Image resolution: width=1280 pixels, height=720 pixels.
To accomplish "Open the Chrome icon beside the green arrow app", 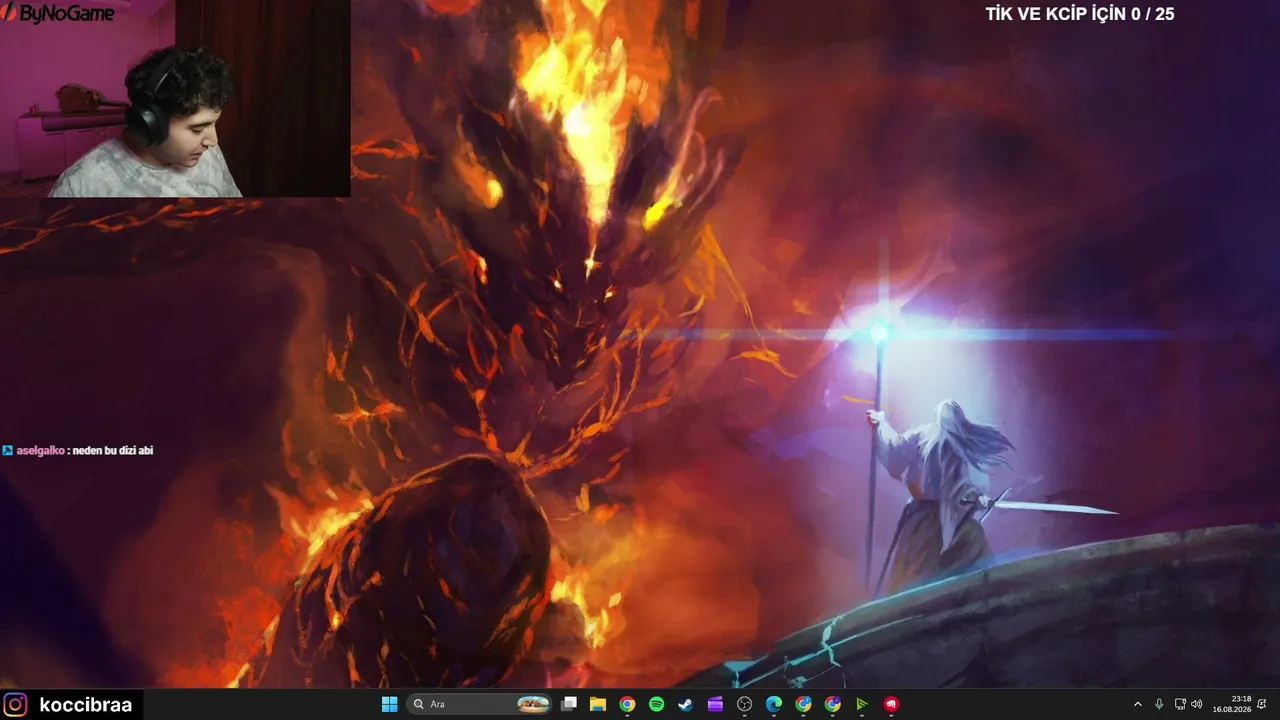I will (832, 704).
